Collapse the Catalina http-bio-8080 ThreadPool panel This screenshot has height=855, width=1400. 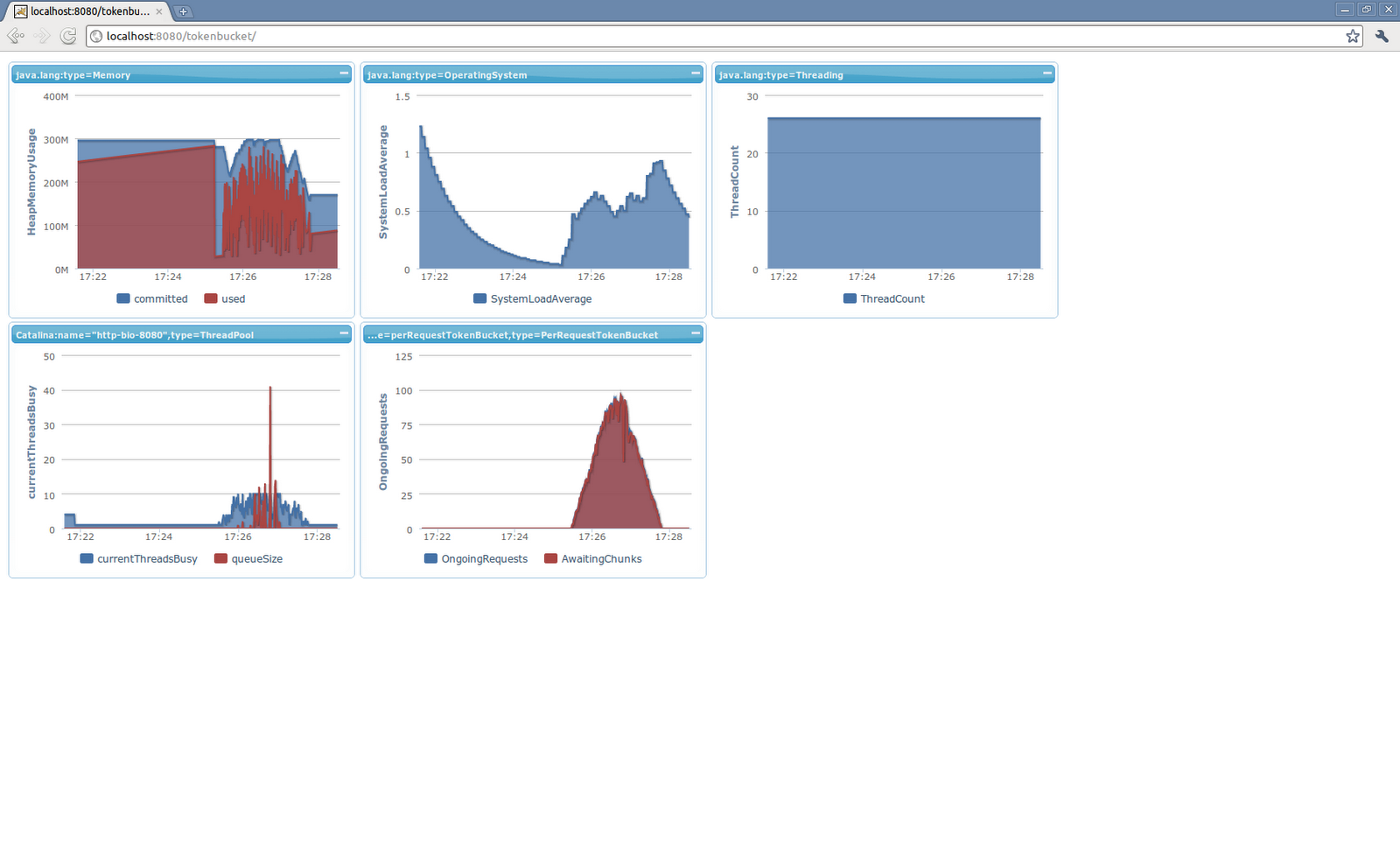pos(344,333)
